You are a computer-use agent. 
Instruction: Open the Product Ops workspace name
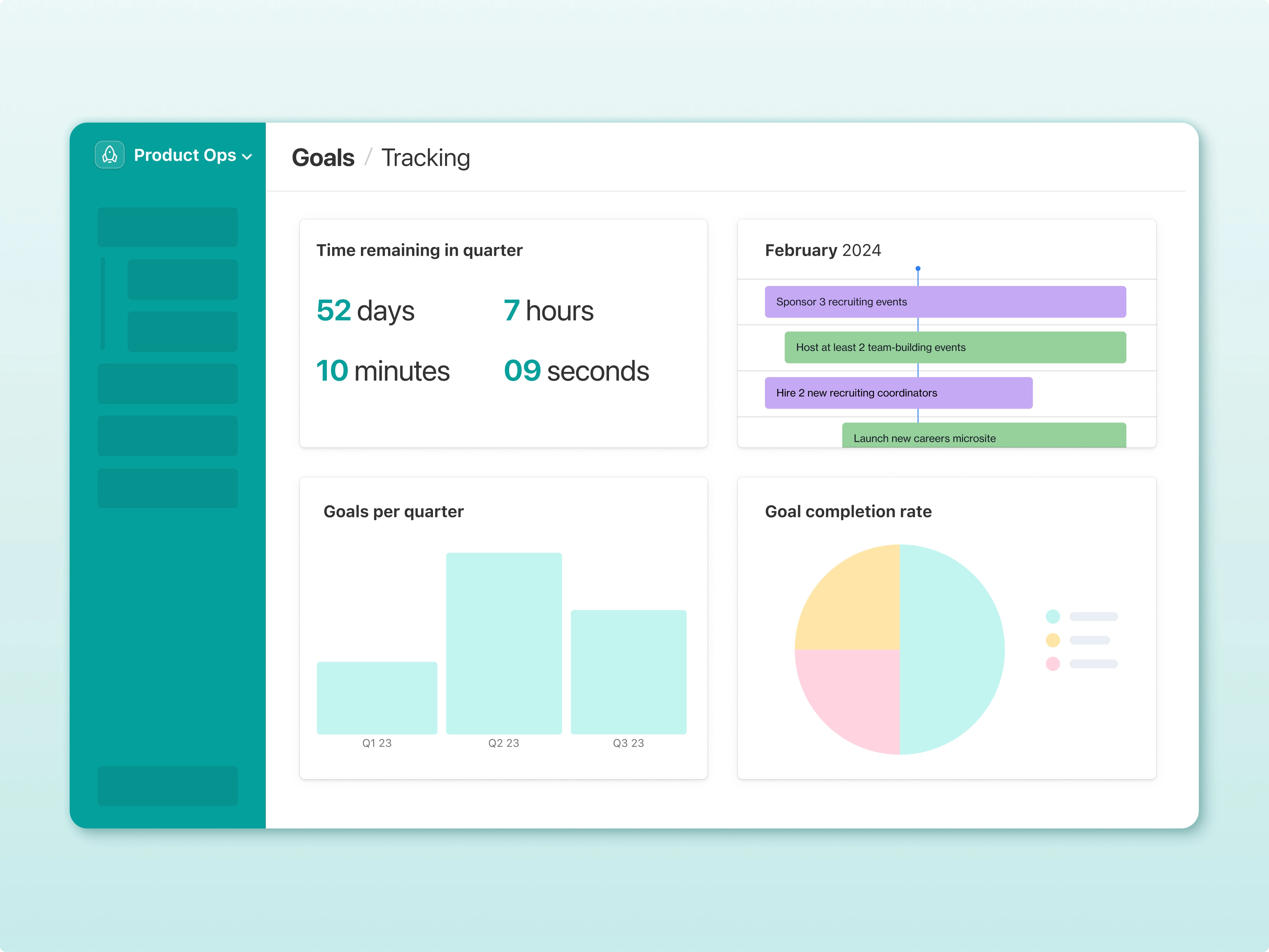[185, 155]
